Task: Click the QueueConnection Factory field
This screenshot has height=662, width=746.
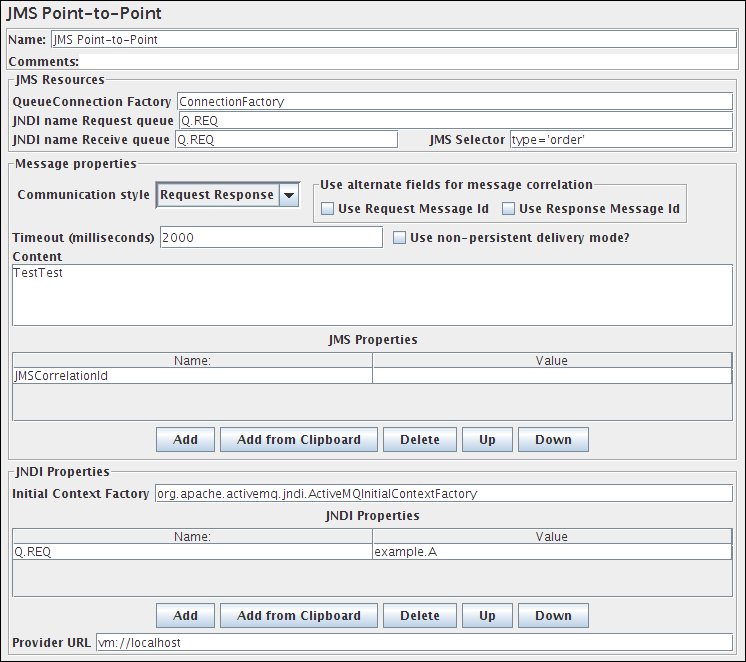Action: [454, 102]
